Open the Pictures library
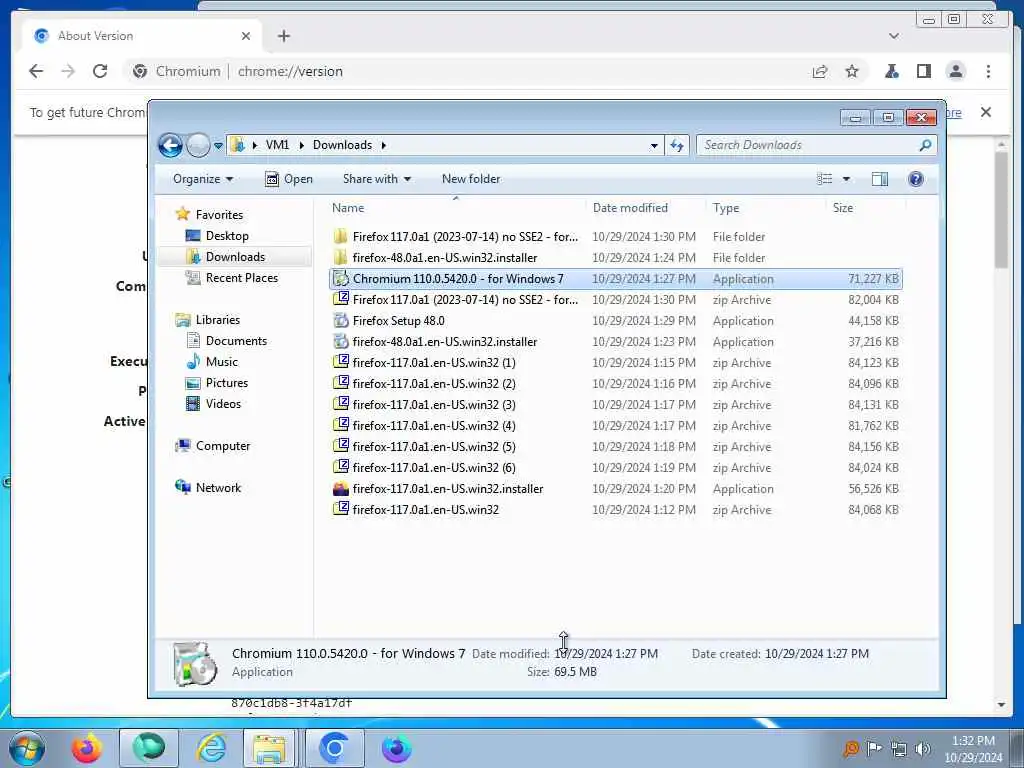This screenshot has height=768, width=1024. [227, 383]
